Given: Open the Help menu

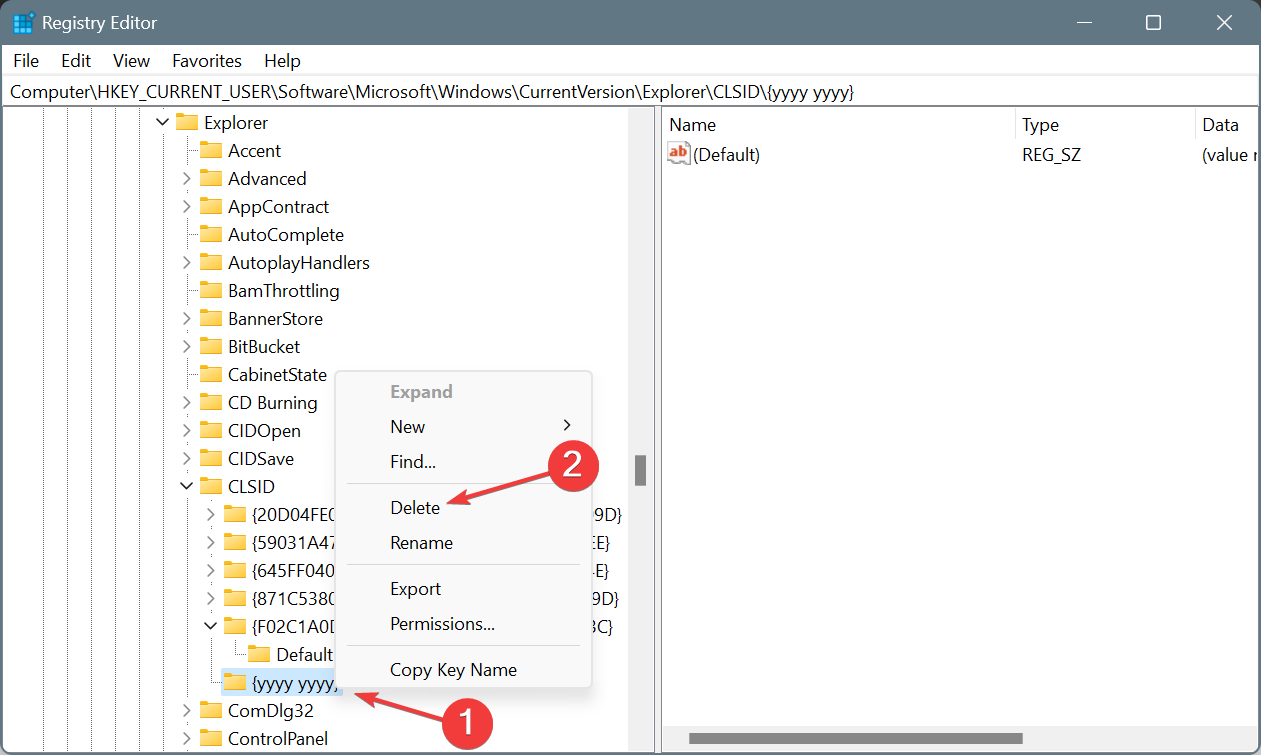Looking at the screenshot, I should (x=282, y=61).
